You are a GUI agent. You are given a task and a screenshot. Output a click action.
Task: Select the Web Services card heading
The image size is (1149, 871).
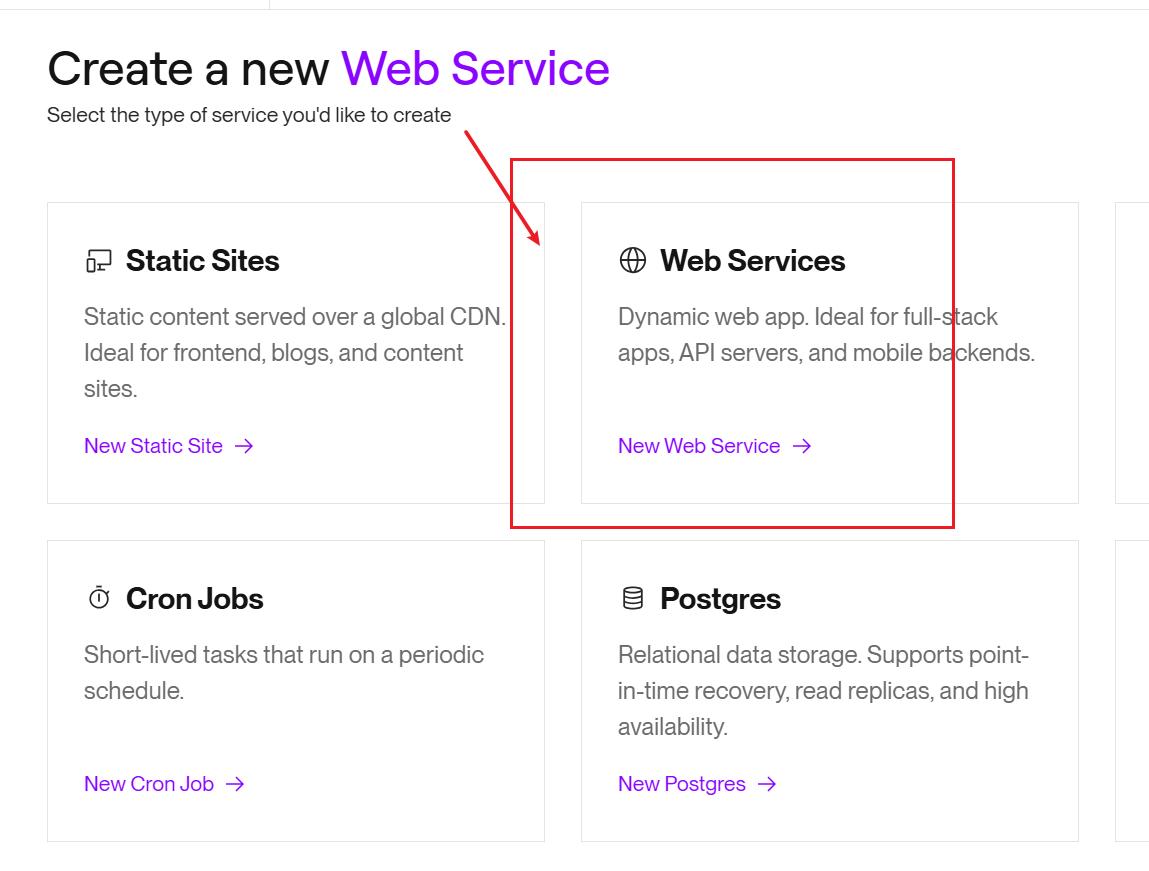coord(753,261)
